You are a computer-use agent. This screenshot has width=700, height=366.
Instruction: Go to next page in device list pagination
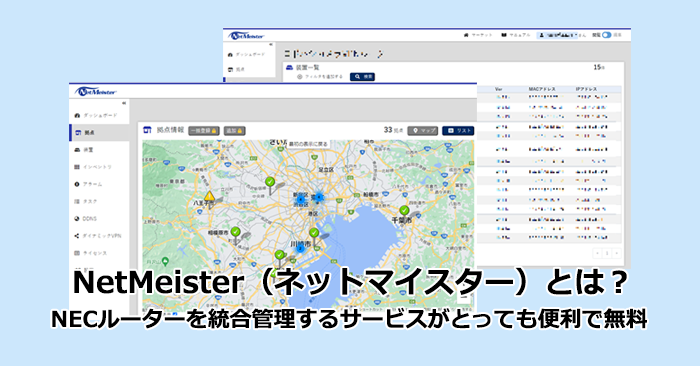point(617,253)
